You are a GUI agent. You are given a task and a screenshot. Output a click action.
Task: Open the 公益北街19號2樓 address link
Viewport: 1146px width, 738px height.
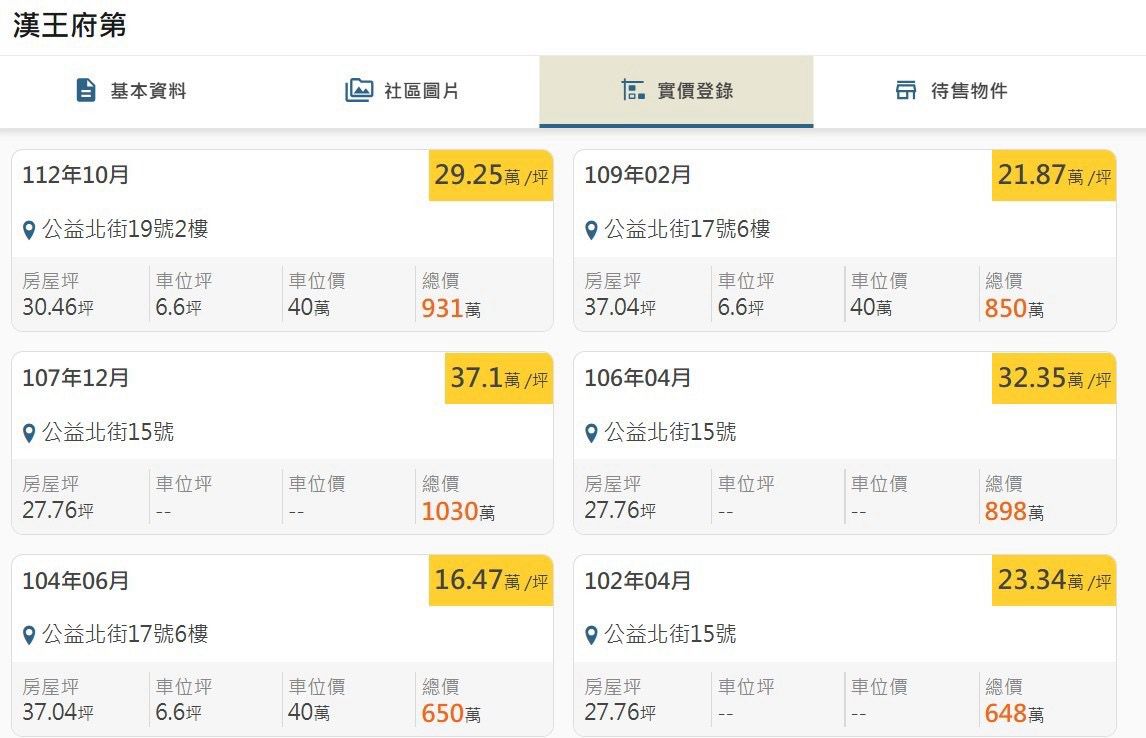click(x=125, y=230)
